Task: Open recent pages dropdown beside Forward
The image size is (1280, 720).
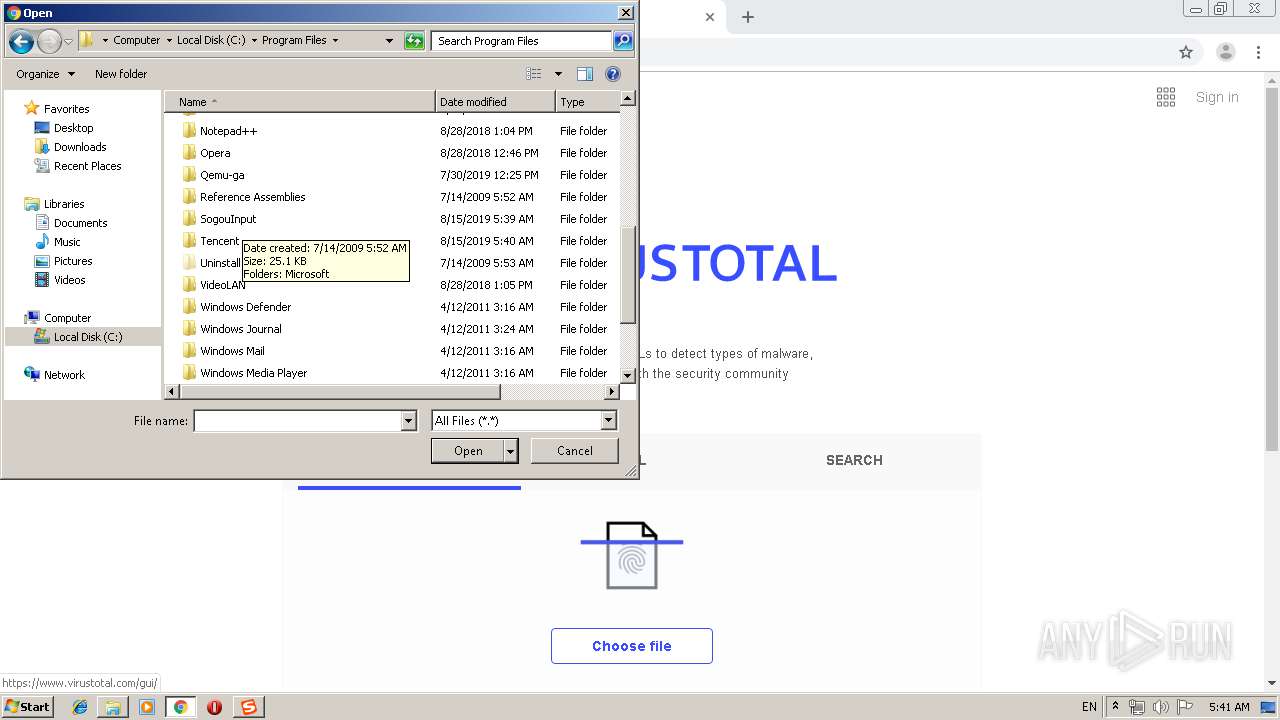Action: point(68,41)
